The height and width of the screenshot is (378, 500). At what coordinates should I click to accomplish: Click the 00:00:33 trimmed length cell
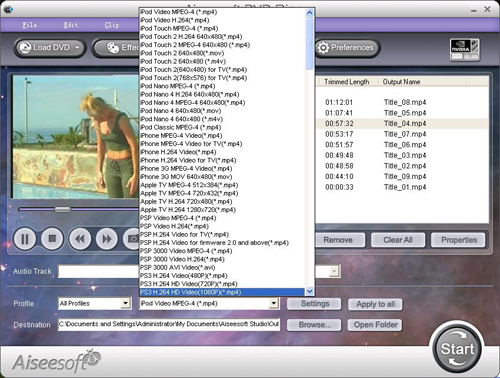click(339, 187)
